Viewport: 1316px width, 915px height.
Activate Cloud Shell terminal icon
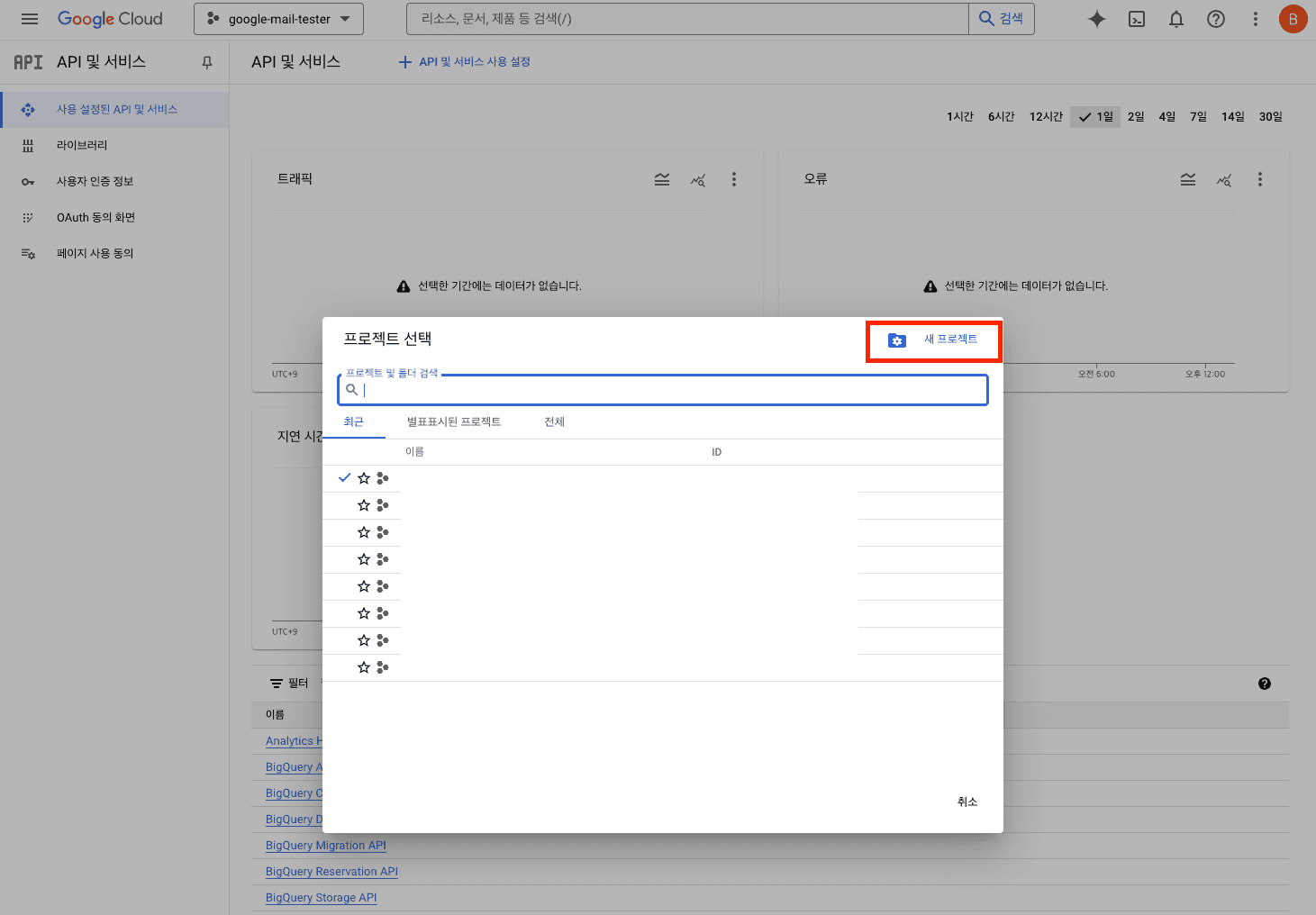pyautogui.click(x=1137, y=19)
